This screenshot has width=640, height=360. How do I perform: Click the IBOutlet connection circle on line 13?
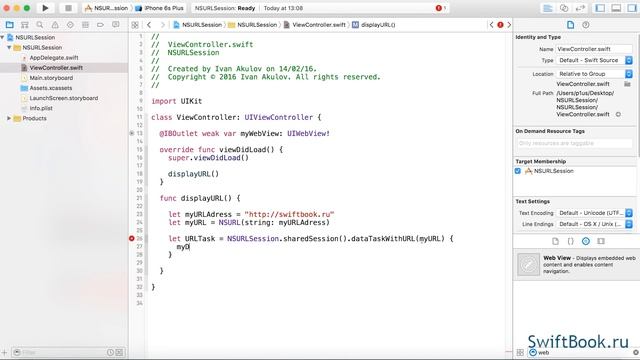point(131,133)
